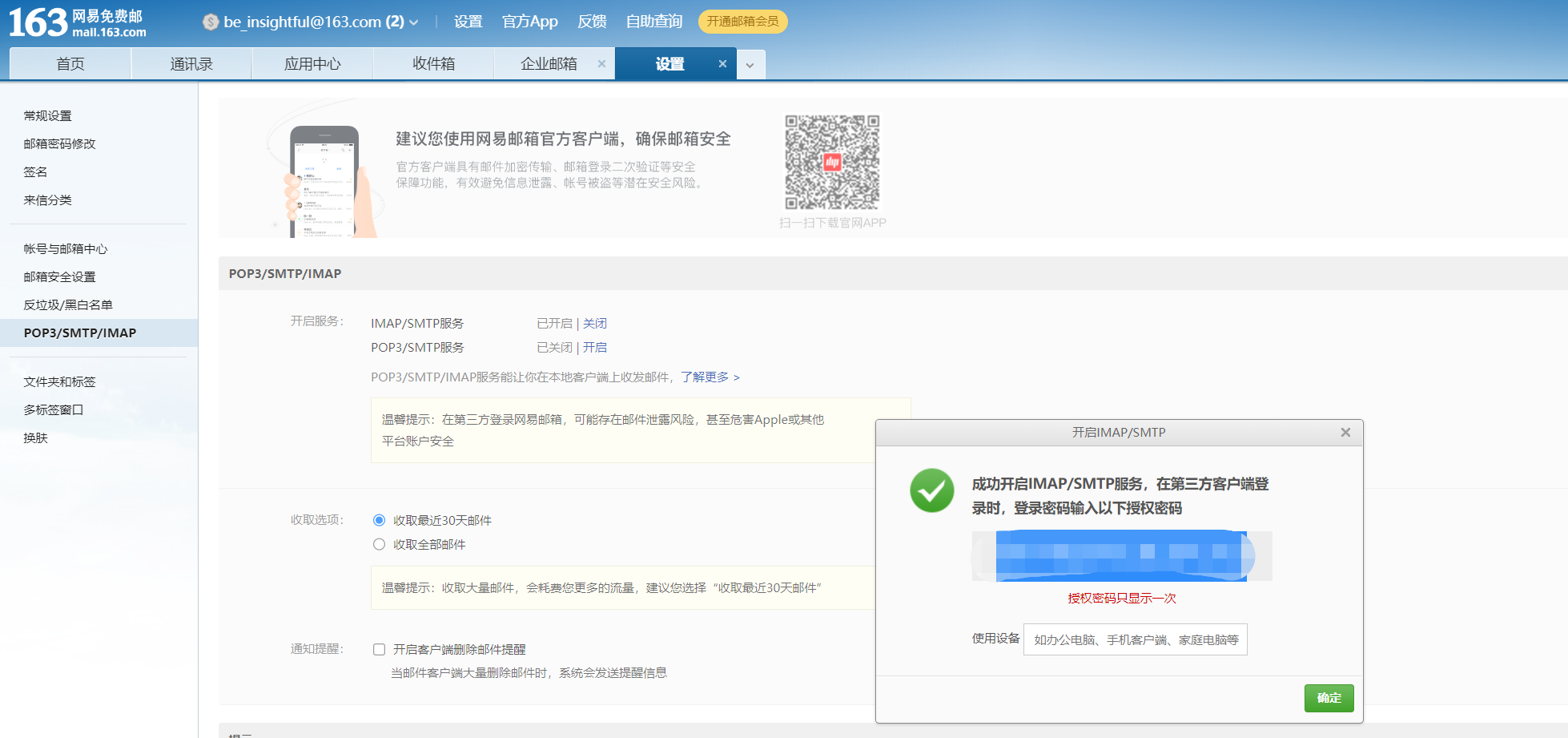Click the 使用设备 input field
Viewport: 1568px width, 738px height.
tap(1136, 639)
